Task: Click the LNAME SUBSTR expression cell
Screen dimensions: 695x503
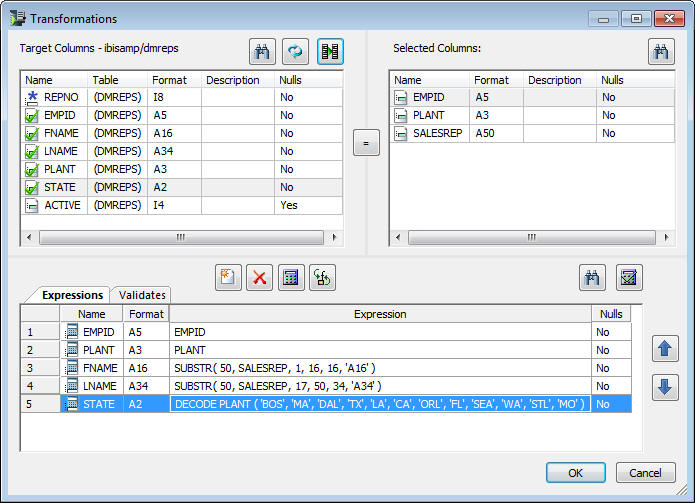Action: point(380,386)
